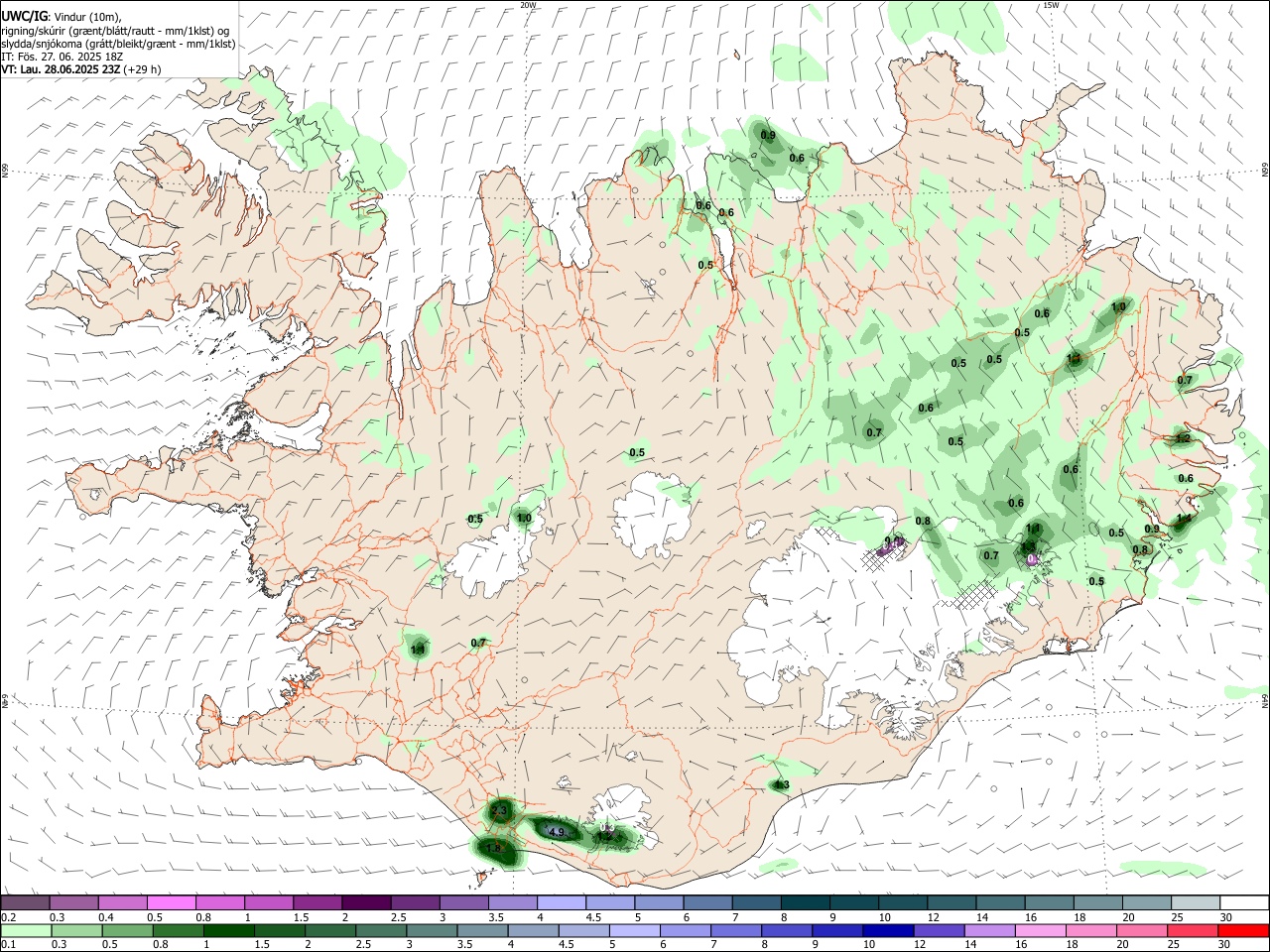1270x952 pixels.
Task: Click the pale green rain swatch starting at 0.1
Action: pyautogui.click(x=26, y=930)
